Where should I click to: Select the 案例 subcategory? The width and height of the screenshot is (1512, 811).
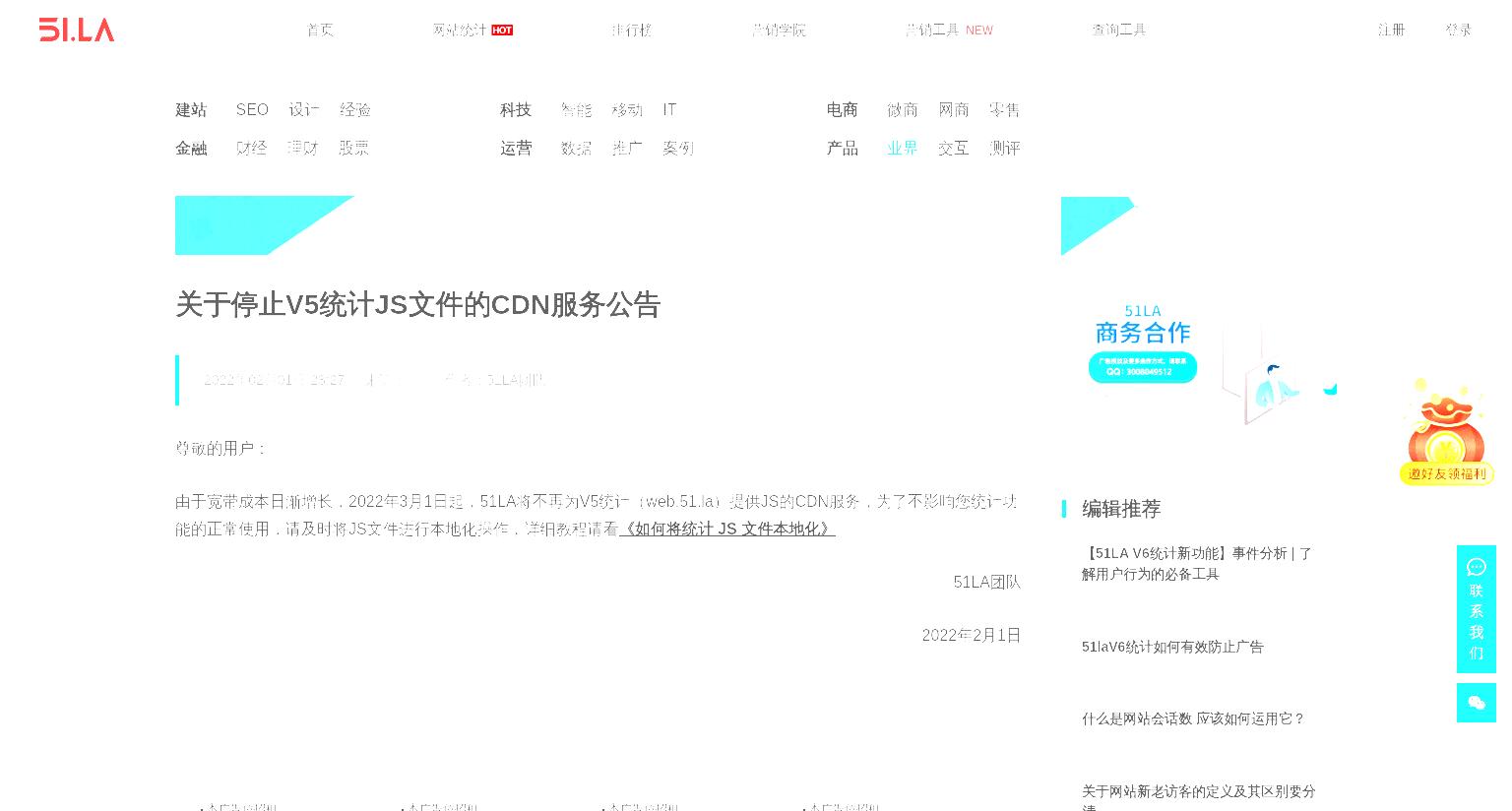click(678, 148)
